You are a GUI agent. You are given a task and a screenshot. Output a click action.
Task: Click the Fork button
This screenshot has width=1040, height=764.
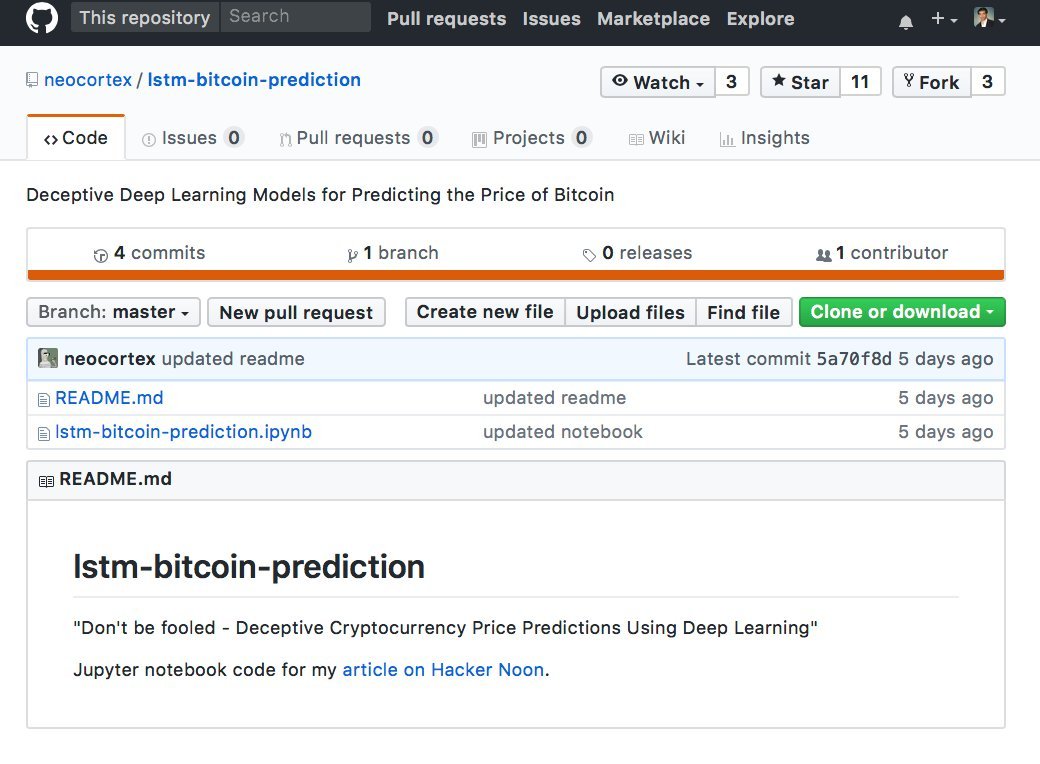pyautogui.click(x=932, y=82)
